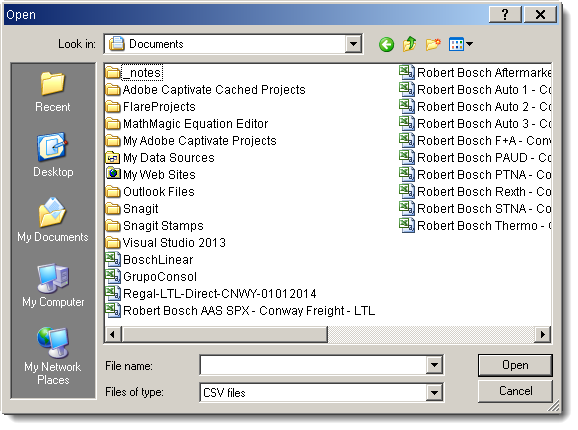Screen dimensions: 578x430
Task: Select the Snagit Stamps folder
Action: [154, 225]
